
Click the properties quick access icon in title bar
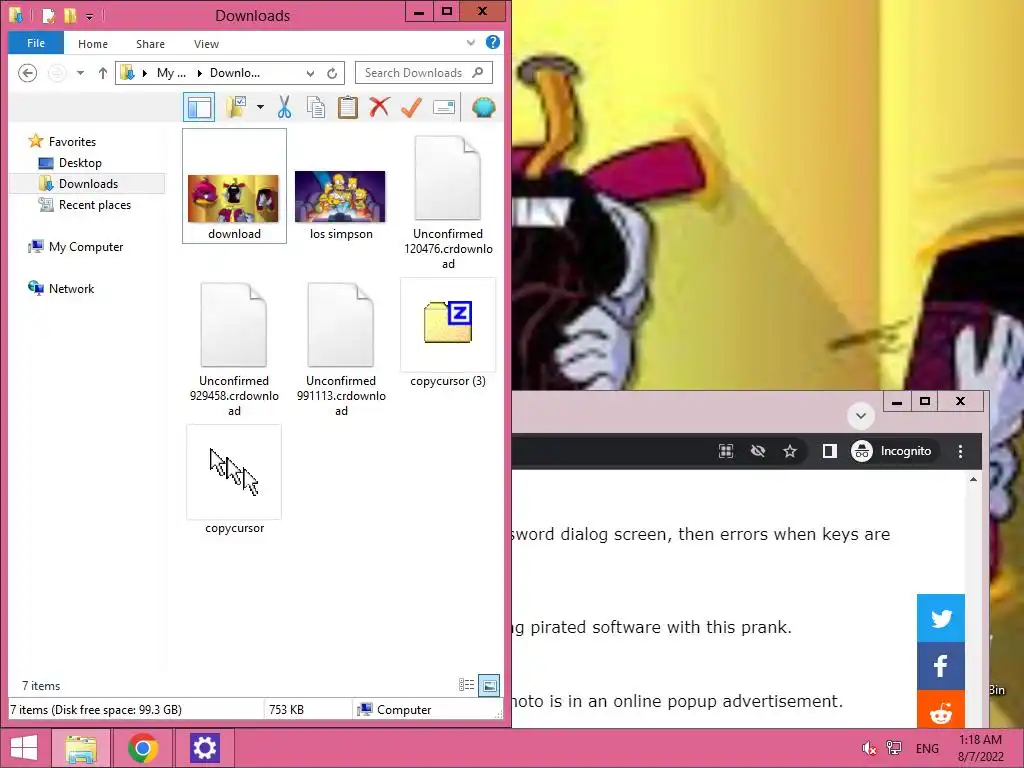pyautogui.click(x=48, y=15)
